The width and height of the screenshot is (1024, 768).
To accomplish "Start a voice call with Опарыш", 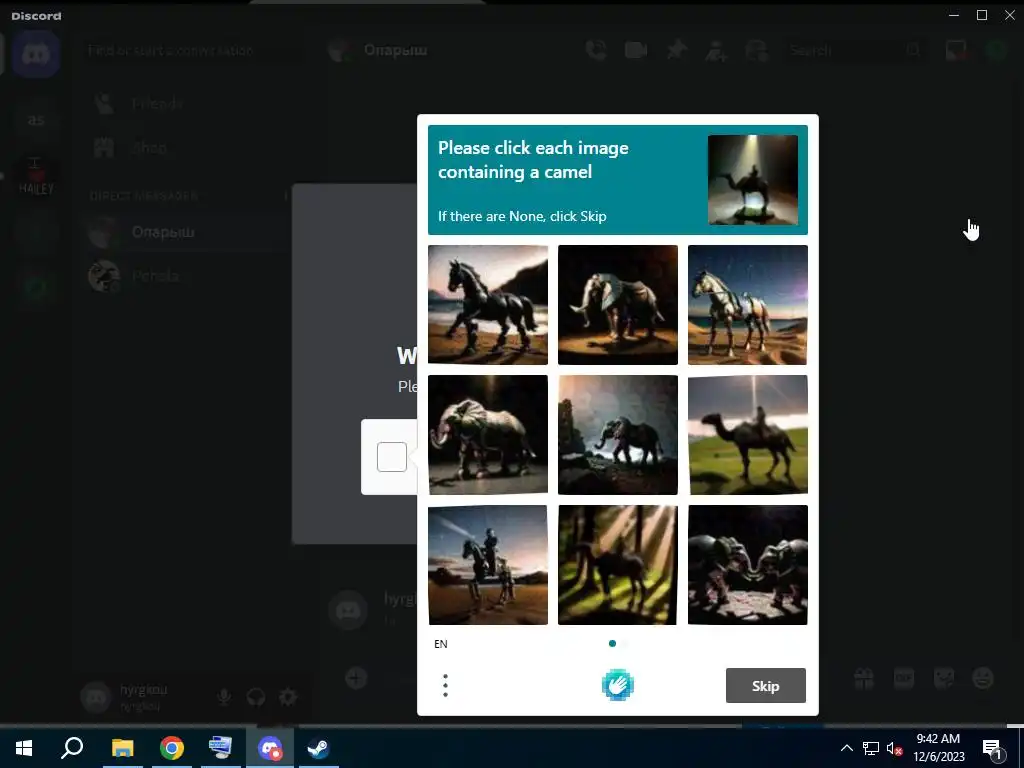I will click(596, 50).
